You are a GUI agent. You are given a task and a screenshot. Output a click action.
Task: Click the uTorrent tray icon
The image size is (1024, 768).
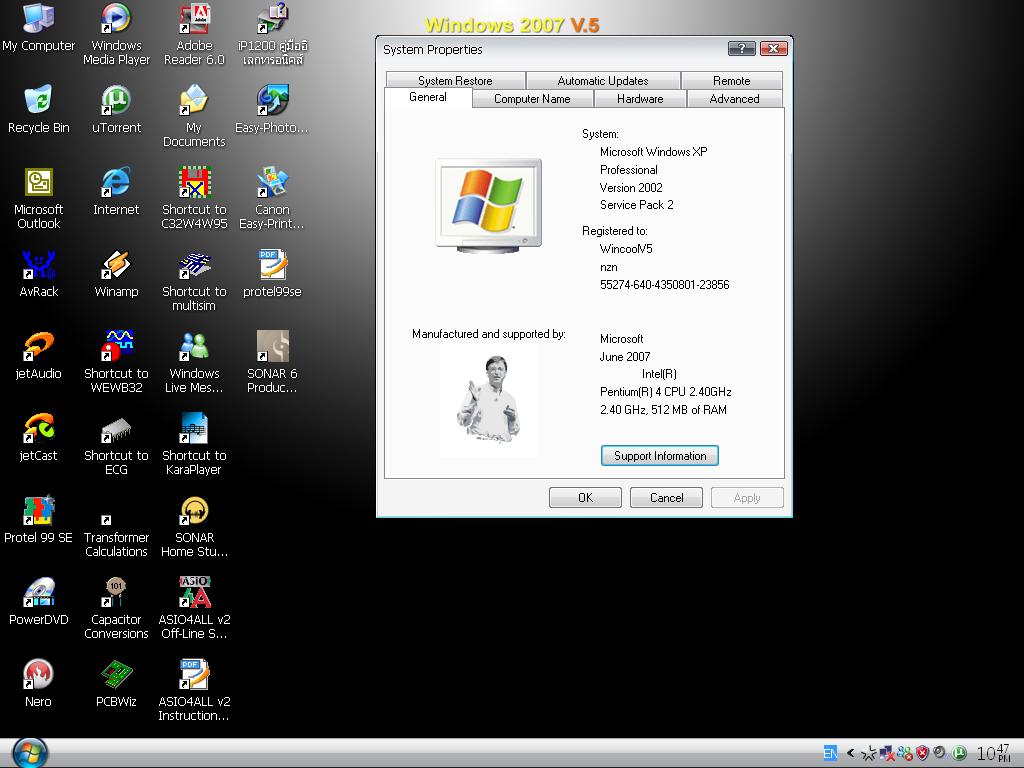[x=959, y=753]
